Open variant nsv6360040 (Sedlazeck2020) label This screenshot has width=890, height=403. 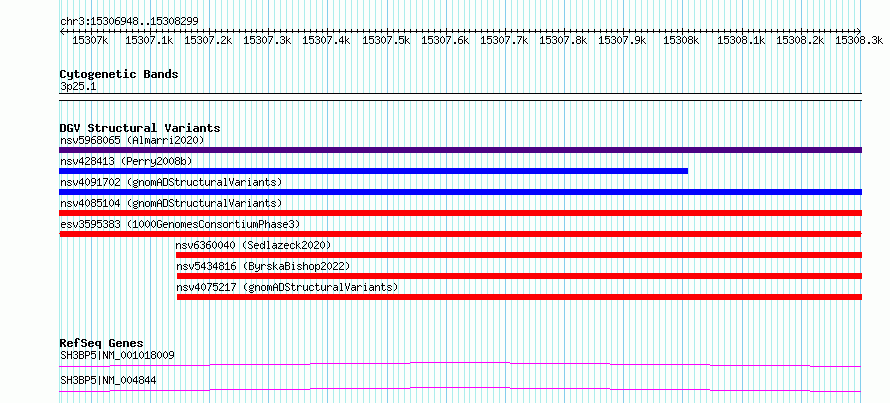click(x=253, y=245)
